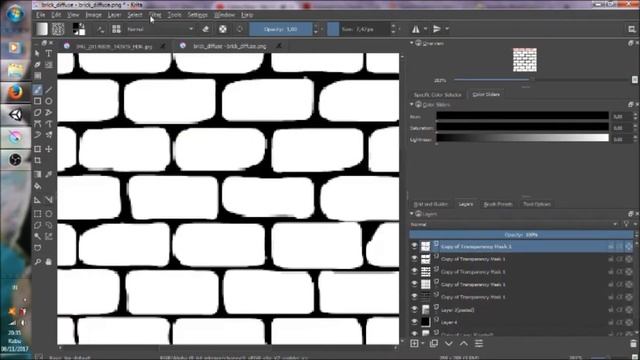Move the layer up with arrow
Viewport: 640px width, 360px height.
pyautogui.click(x=464, y=344)
